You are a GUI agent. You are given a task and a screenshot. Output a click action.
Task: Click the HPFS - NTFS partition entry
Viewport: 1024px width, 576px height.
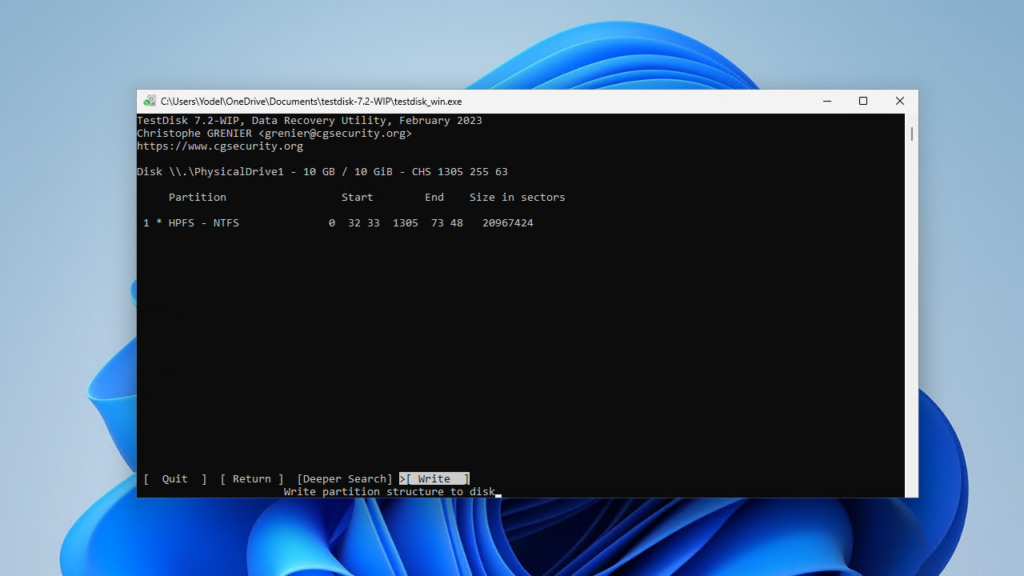(x=205, y=222)
